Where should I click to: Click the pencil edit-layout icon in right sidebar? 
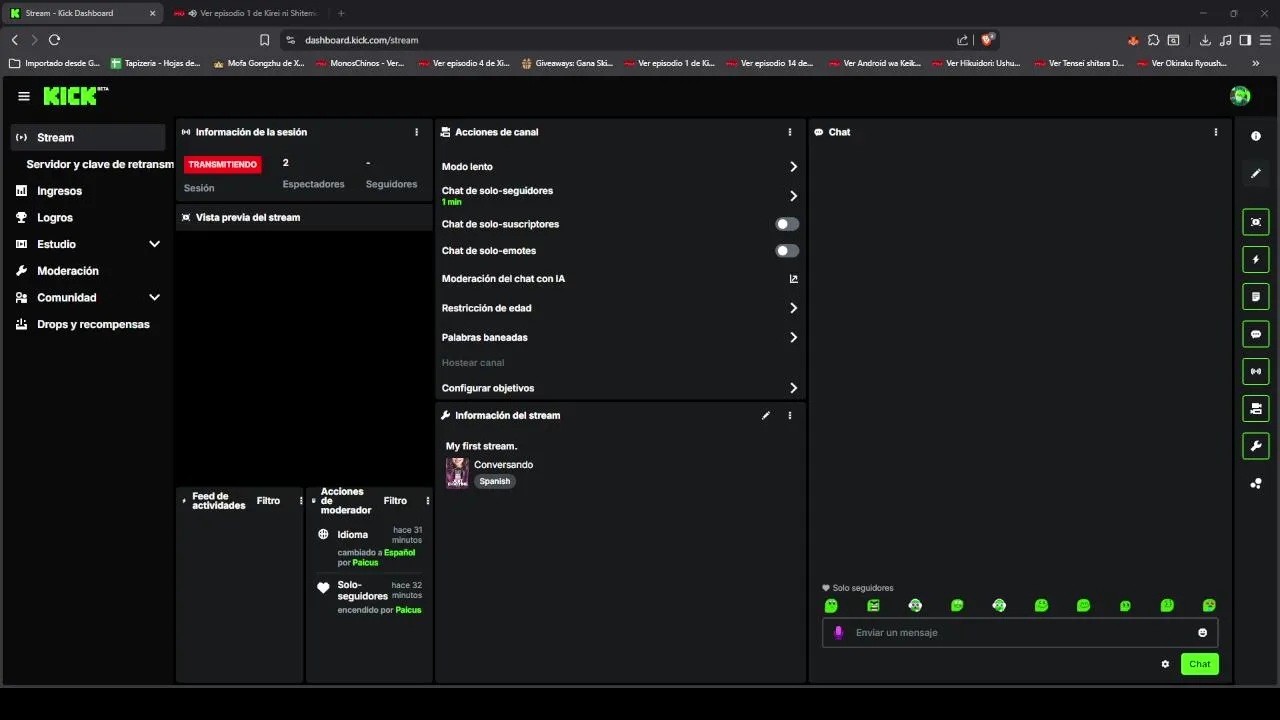(1256, 173)
